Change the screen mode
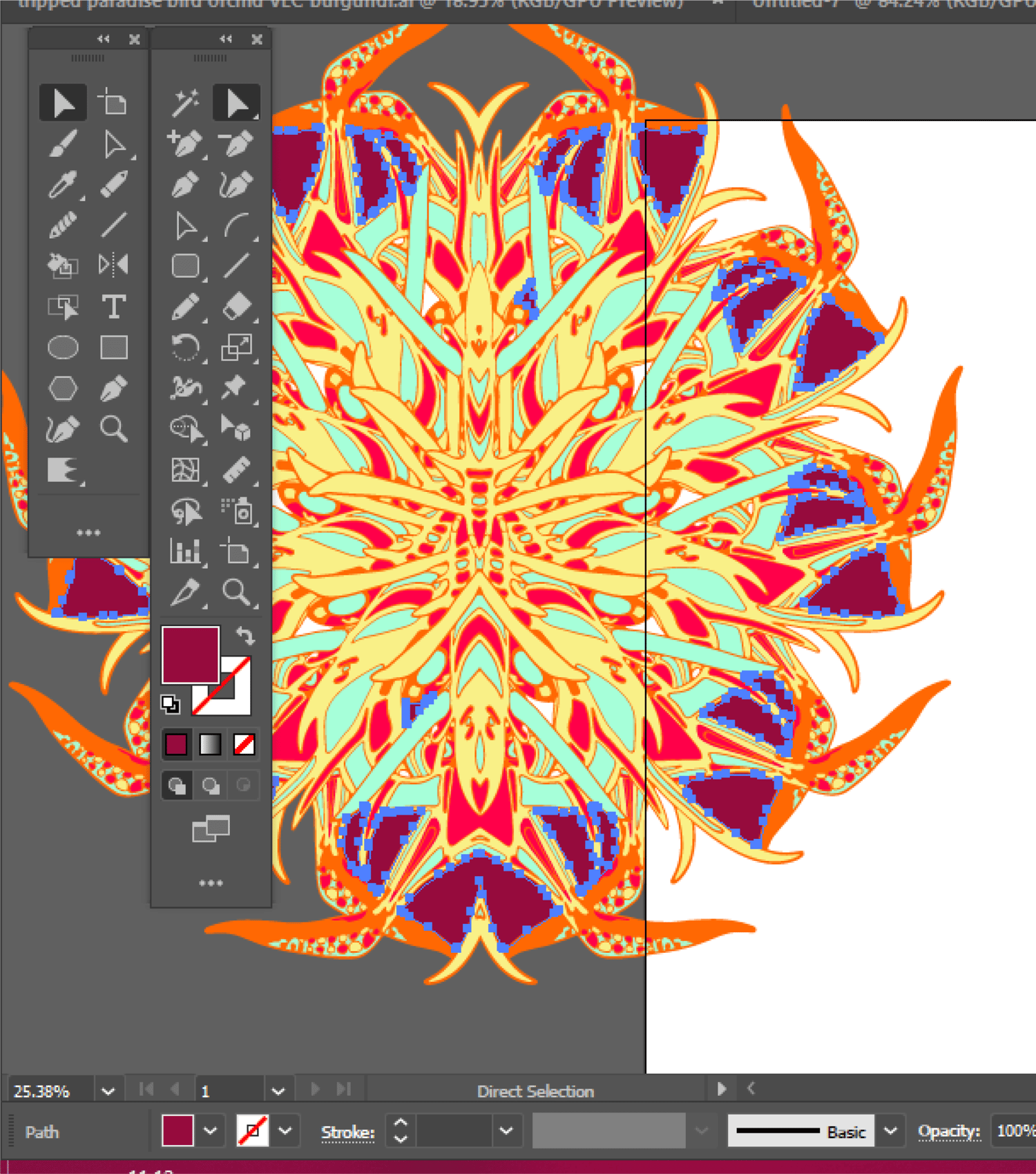The width and height of the screenshot is (1036, 1174). pyautogui.click(x=211, y=829)
